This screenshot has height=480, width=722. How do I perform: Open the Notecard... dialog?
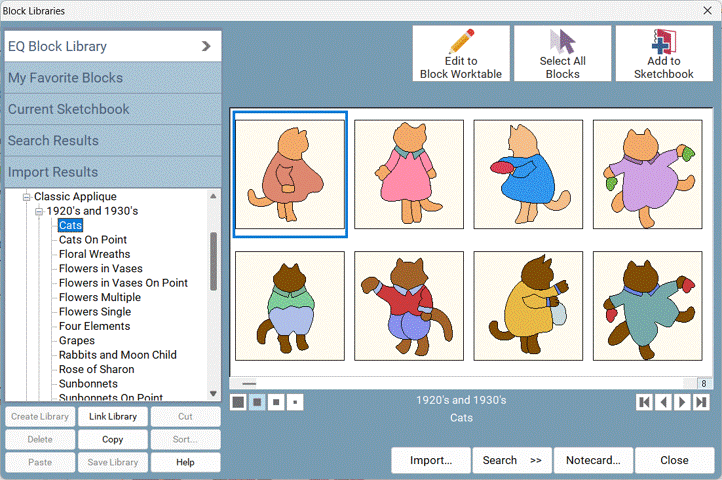click(593, 461)
